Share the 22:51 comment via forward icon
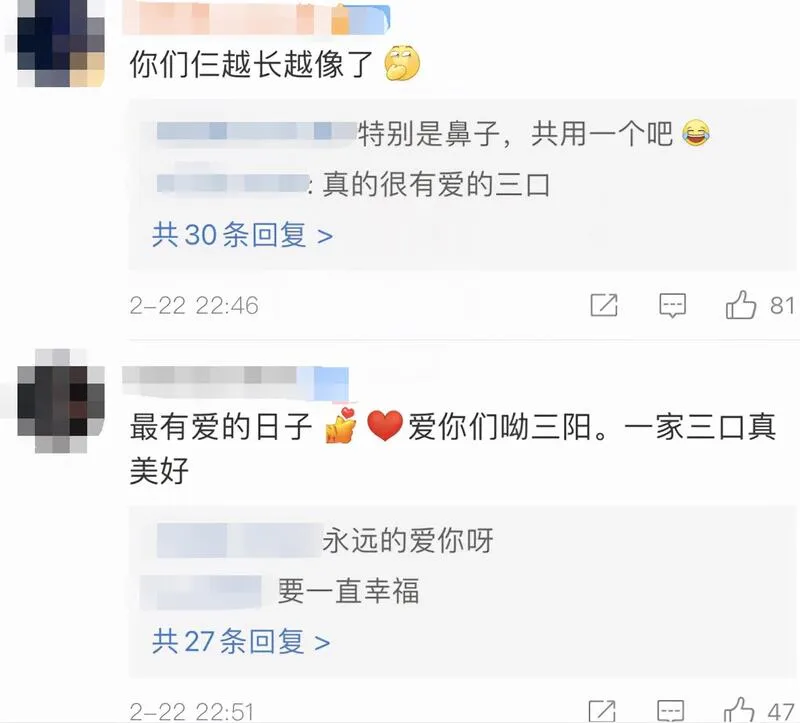Image resolution: width=800 pixels, height=723 pixels. pyautogui.click(x=602, y=711)
